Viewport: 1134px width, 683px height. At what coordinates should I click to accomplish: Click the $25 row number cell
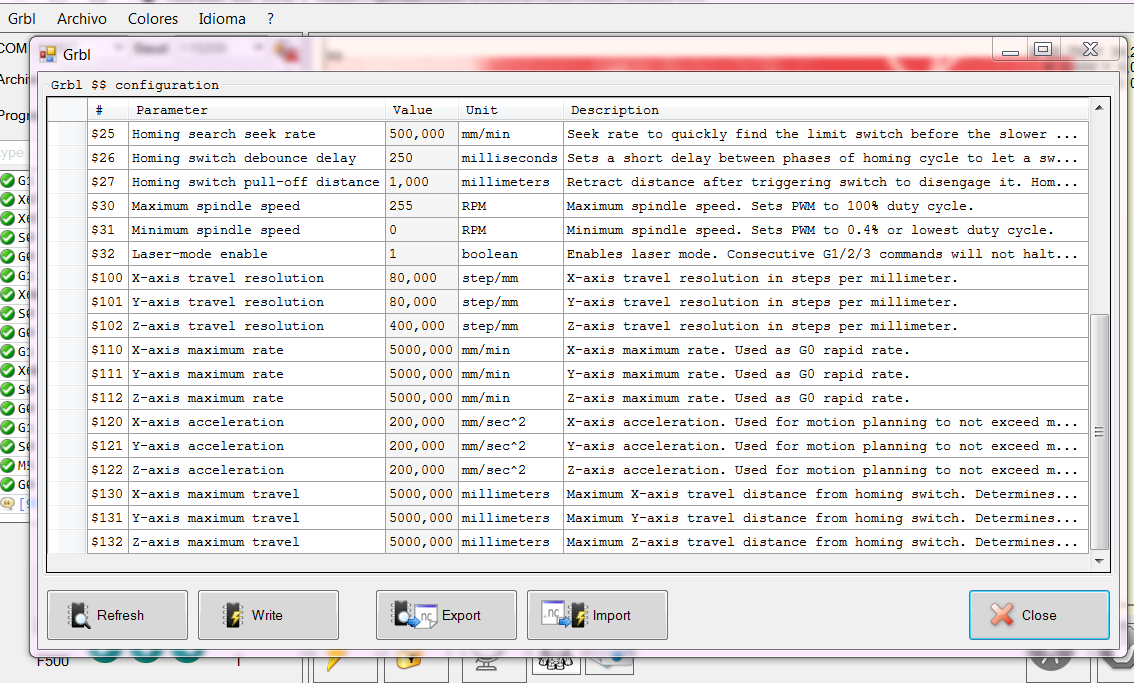click(108, 134)
